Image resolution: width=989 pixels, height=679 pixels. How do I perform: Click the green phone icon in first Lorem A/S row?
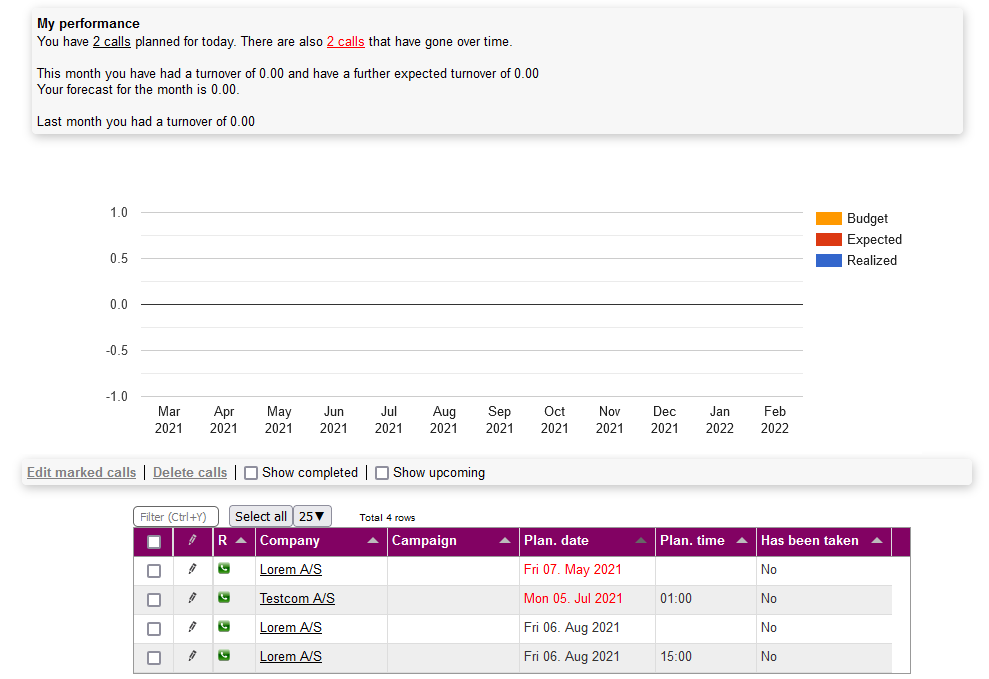224,569
